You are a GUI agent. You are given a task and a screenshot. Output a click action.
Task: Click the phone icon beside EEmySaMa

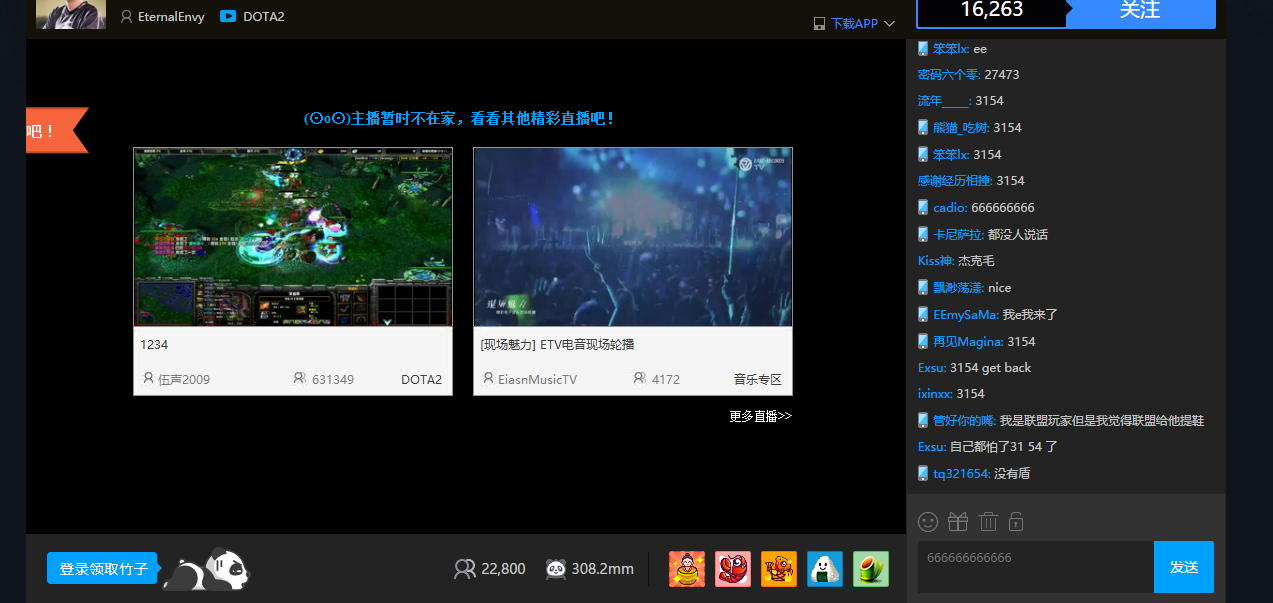click(x=923, y=314)
